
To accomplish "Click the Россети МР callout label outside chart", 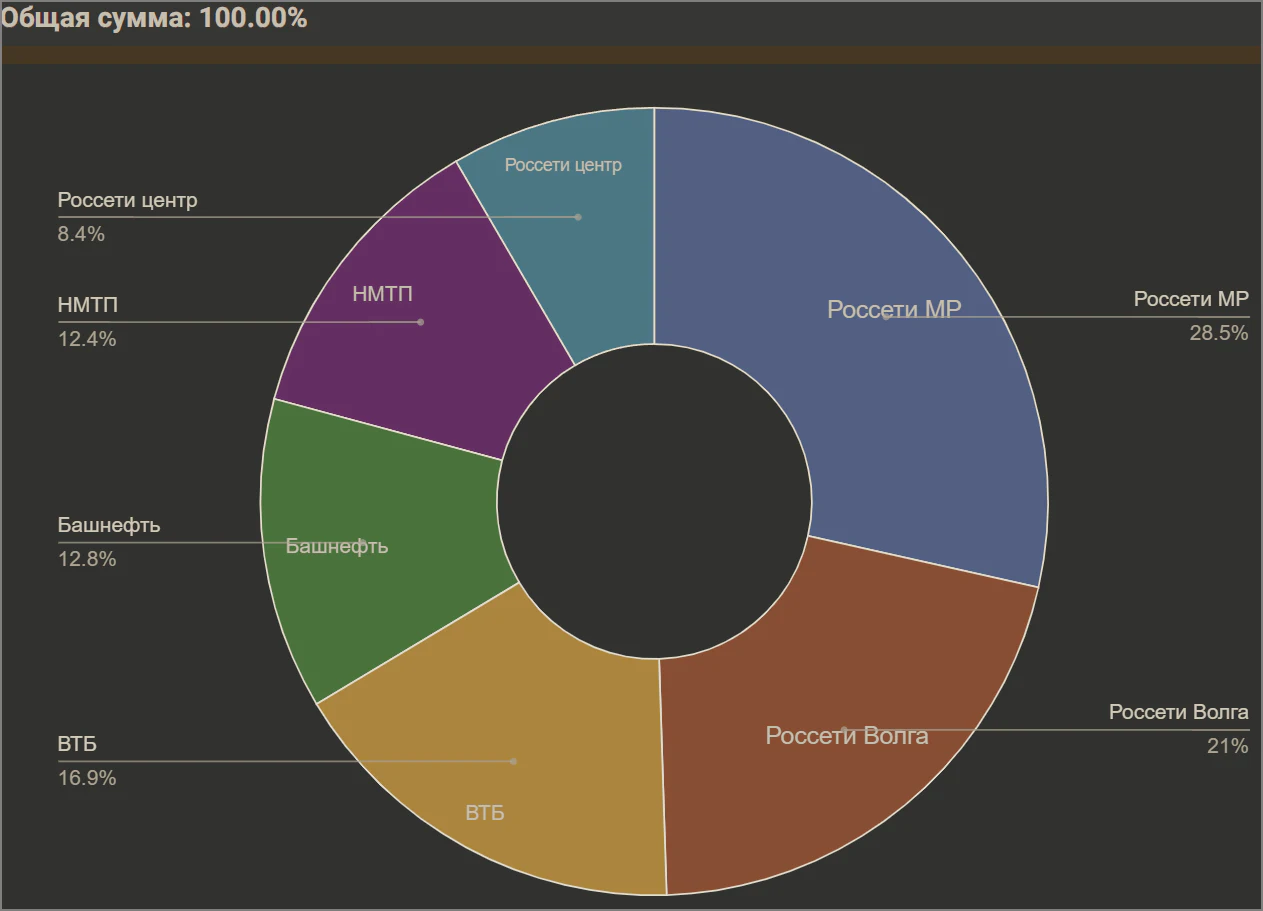I will tap(1190, 299).
